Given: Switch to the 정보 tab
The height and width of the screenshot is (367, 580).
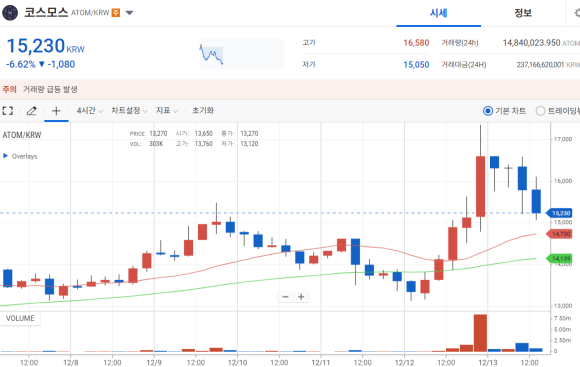Looking at the screenshot, I should 523,13.
